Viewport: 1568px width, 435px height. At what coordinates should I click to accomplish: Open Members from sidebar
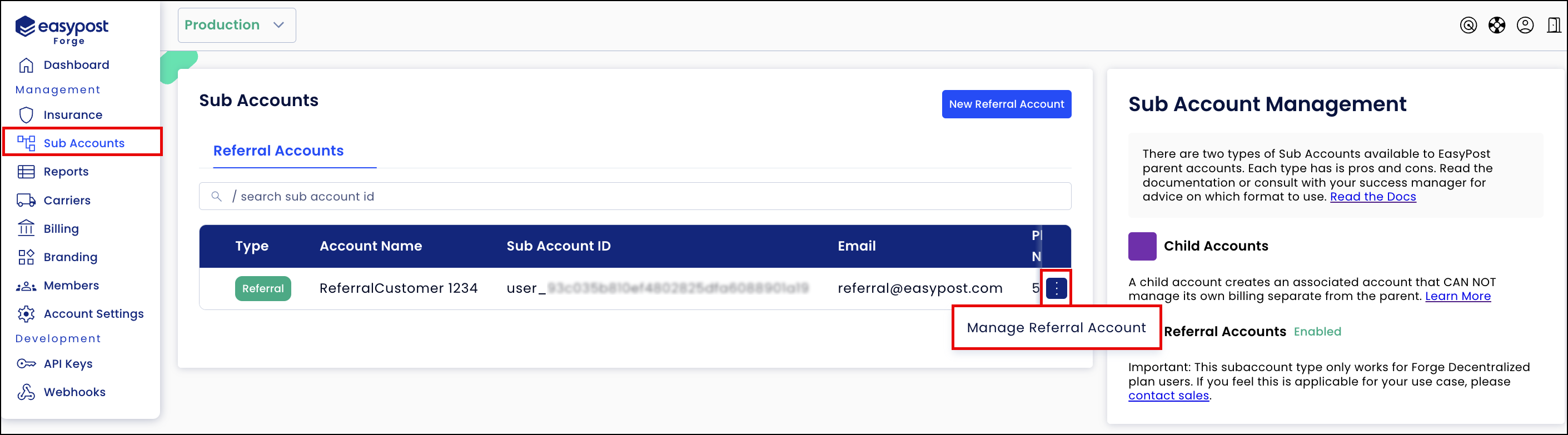71,286
